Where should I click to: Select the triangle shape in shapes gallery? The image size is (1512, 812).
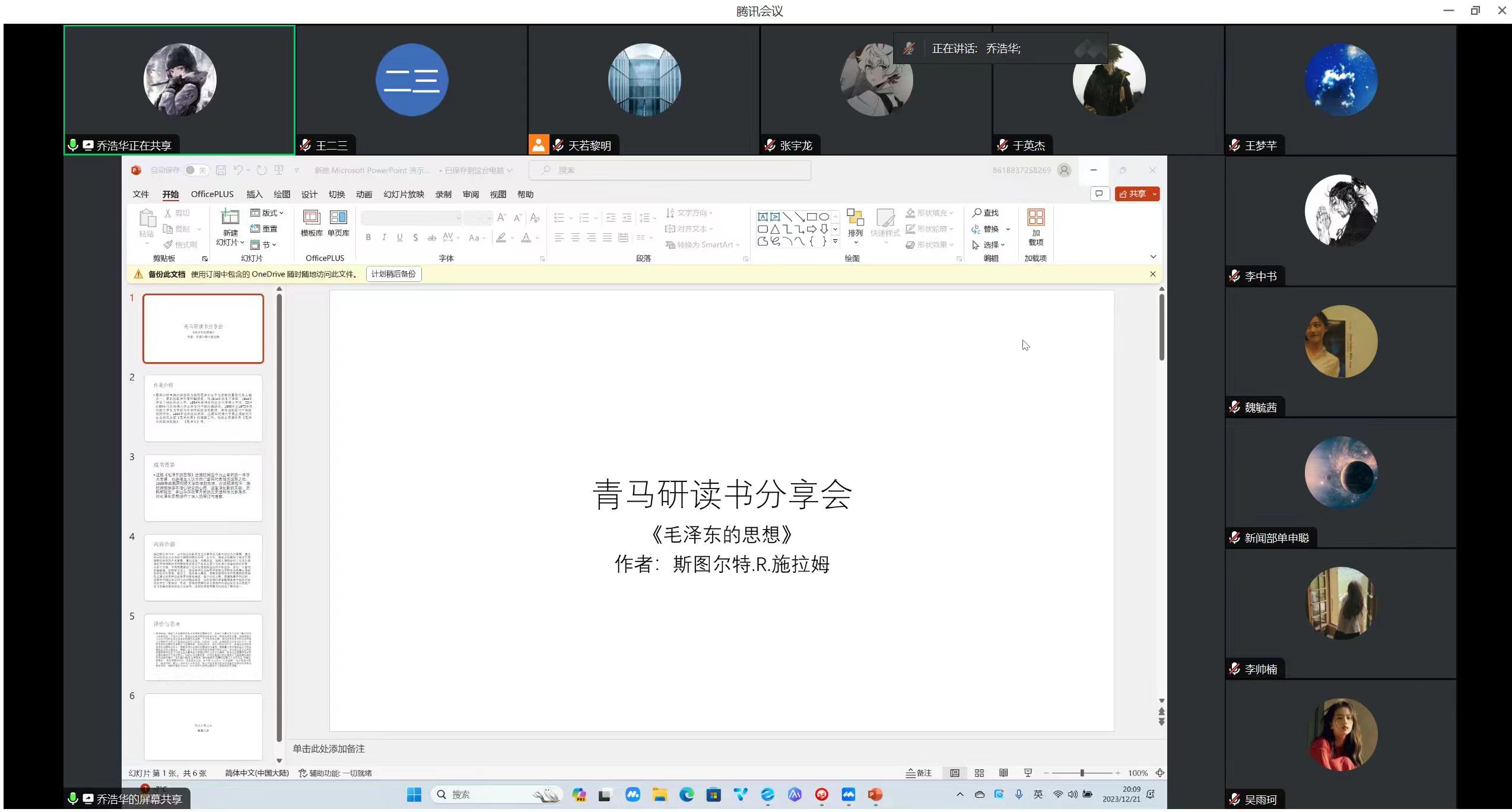click(775, 229)
